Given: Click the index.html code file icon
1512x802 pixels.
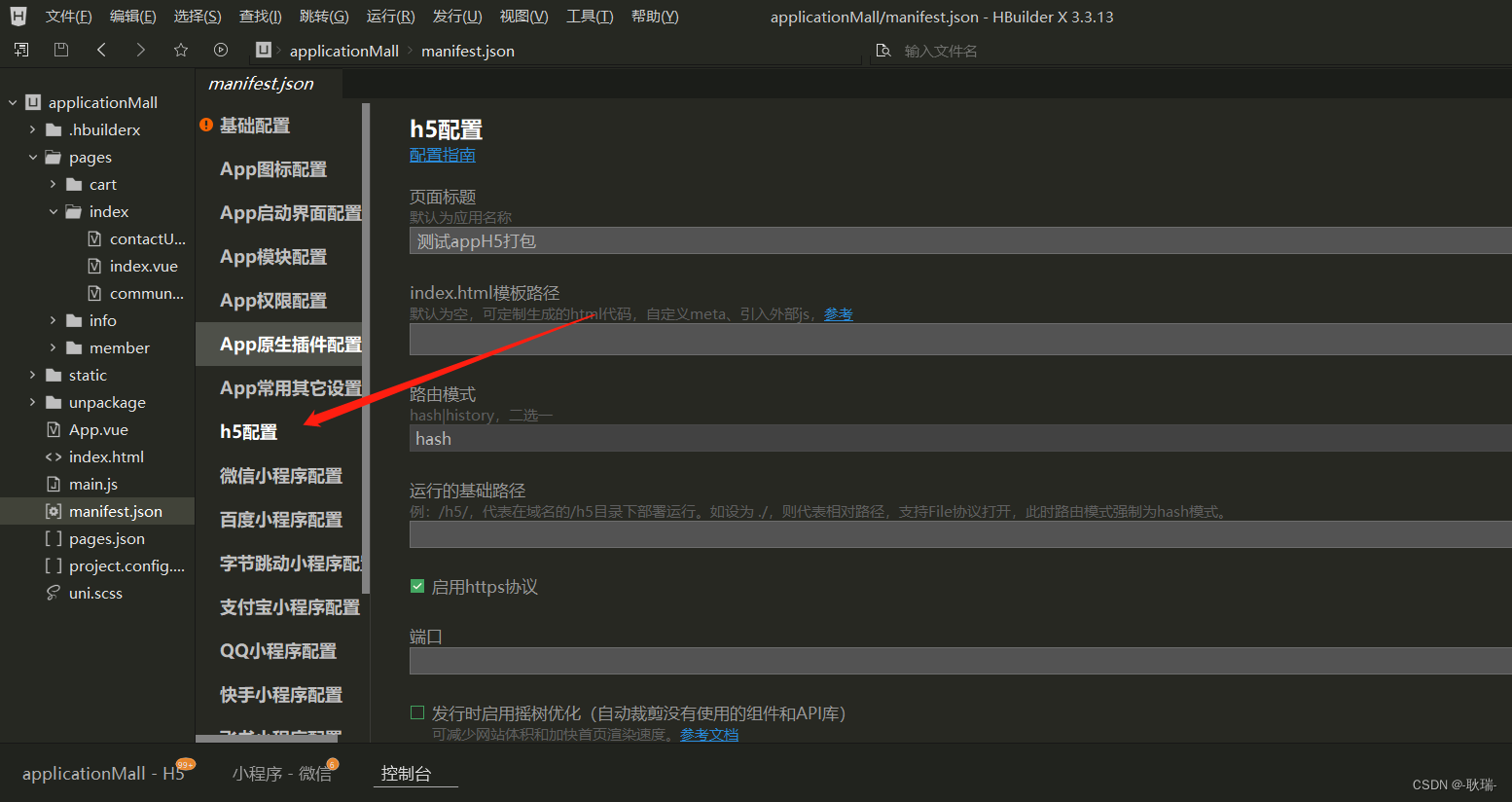Looking at the screenshot, I should click(54, 456).
